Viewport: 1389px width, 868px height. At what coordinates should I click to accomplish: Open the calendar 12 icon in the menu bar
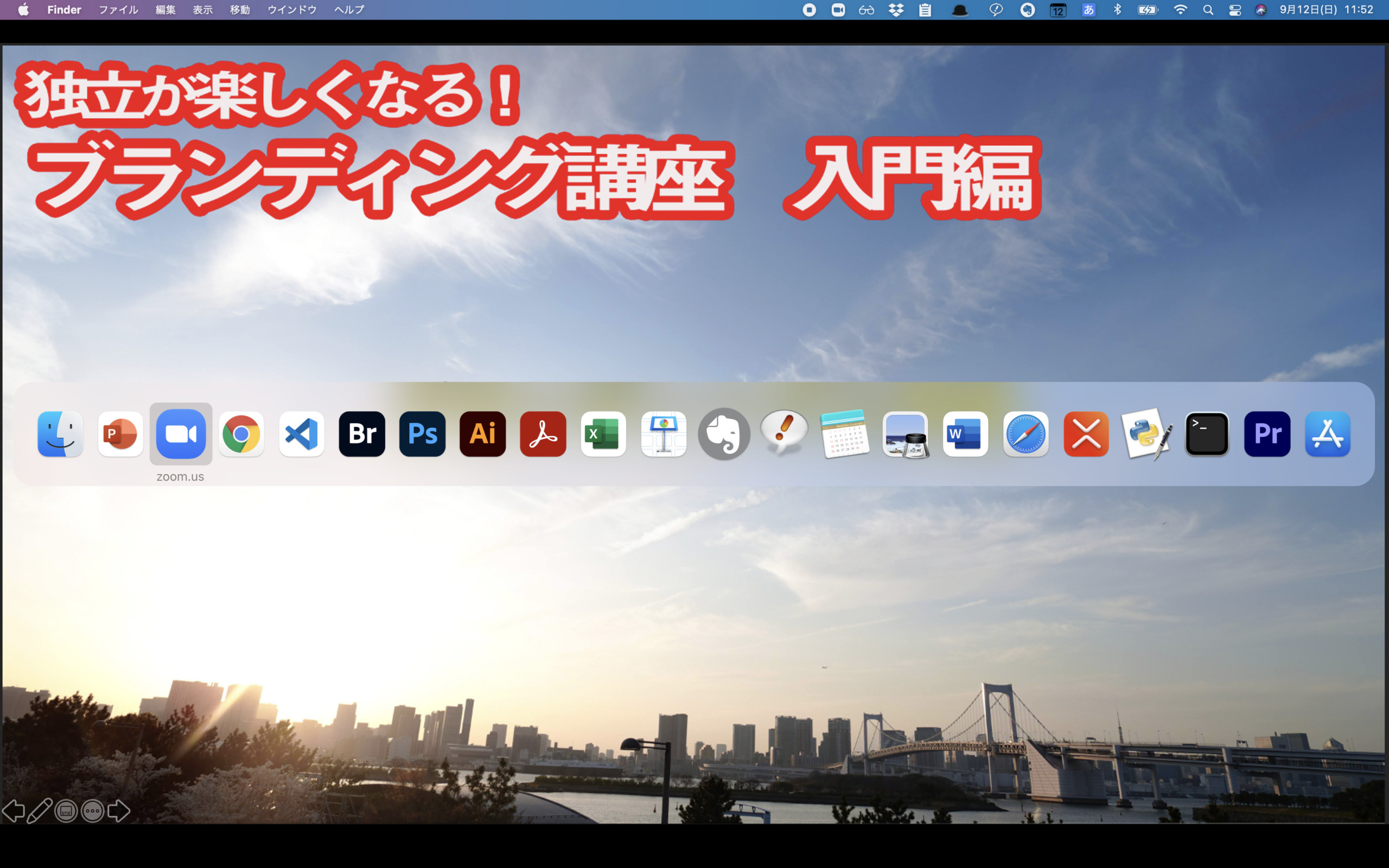(x=1058, y=10)
